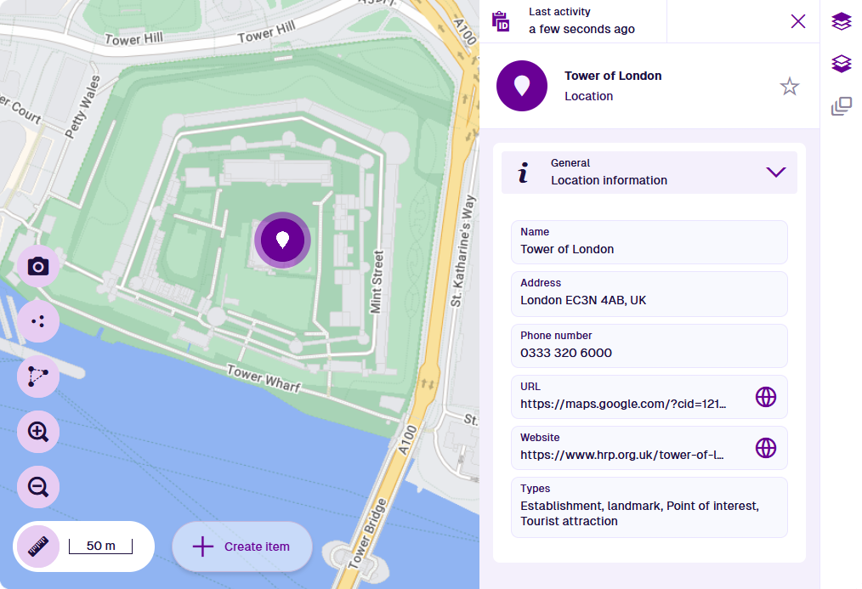
Task: Open the top map layers panel
Action: click(x=841, y=20)
